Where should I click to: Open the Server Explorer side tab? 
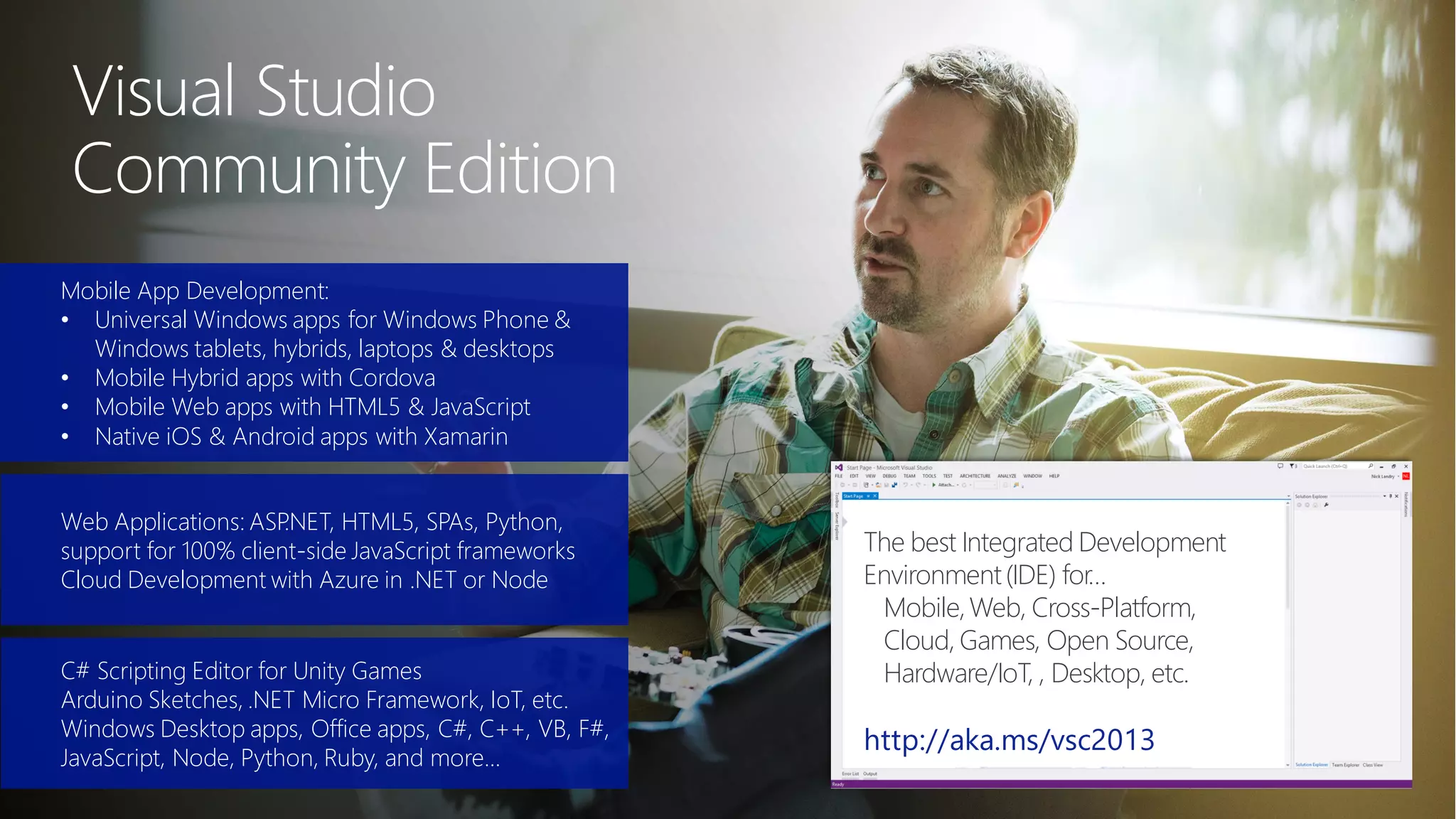click(x=837, y=525)
